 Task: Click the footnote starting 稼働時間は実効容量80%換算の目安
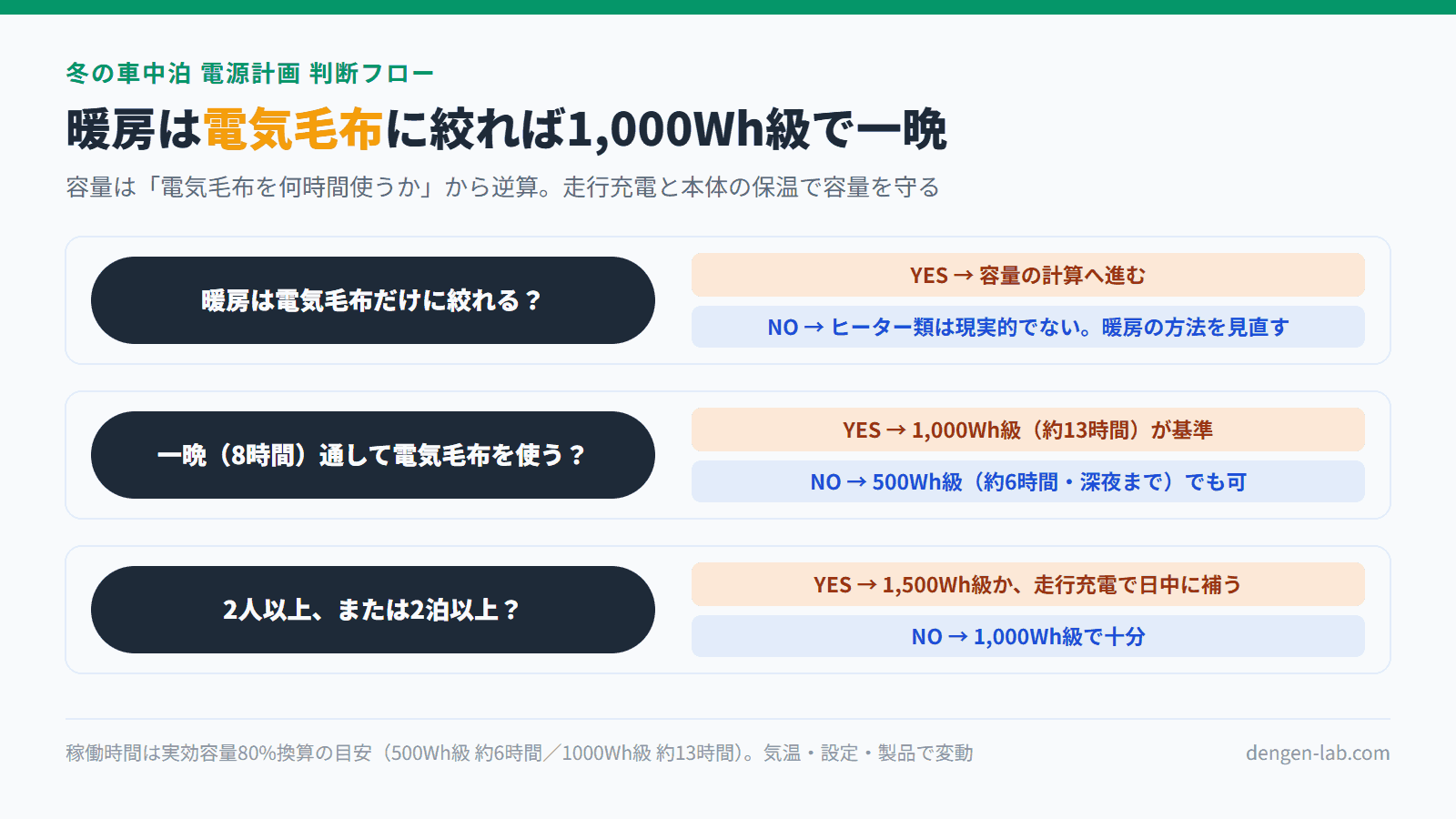(520, 753)
